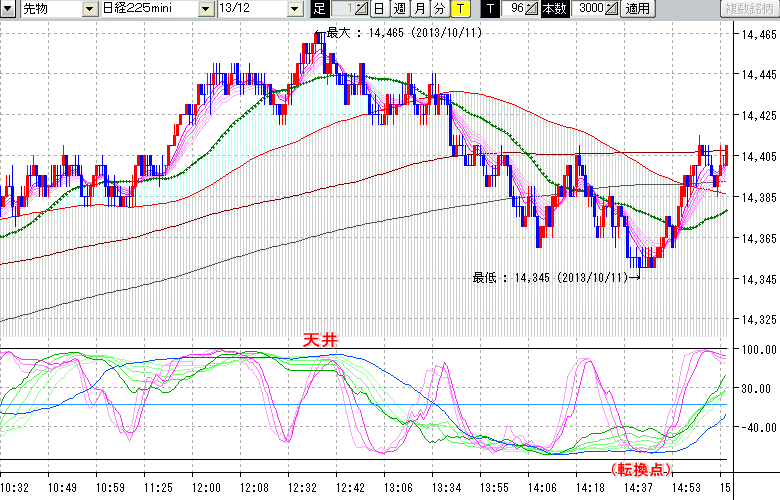Viewport: 780px width, 500px height.
Task: Click the leftmost small arrow menu button
Action: point(9,9)
